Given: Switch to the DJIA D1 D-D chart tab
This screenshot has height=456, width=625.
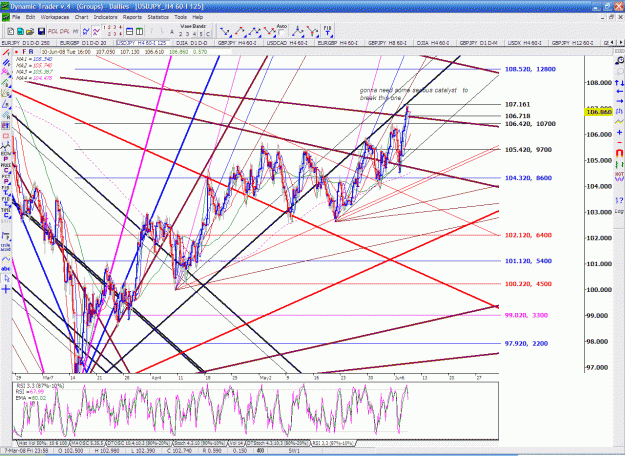Looking at the screenshot, I should pyautogui.click(x=192, y=43).
